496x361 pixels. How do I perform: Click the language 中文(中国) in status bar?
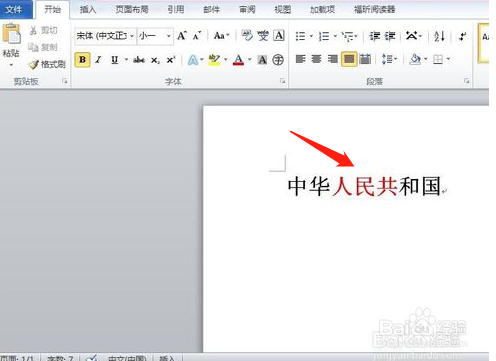tap(127, 358)
